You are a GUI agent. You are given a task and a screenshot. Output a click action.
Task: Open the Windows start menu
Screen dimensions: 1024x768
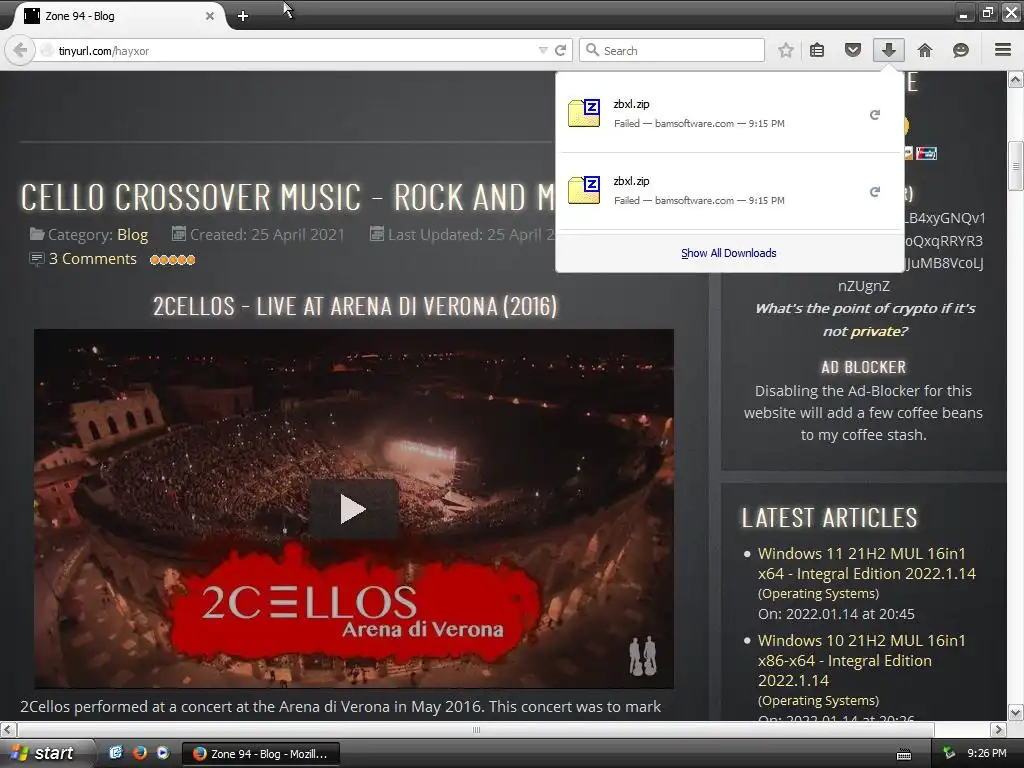click(44, 753)
